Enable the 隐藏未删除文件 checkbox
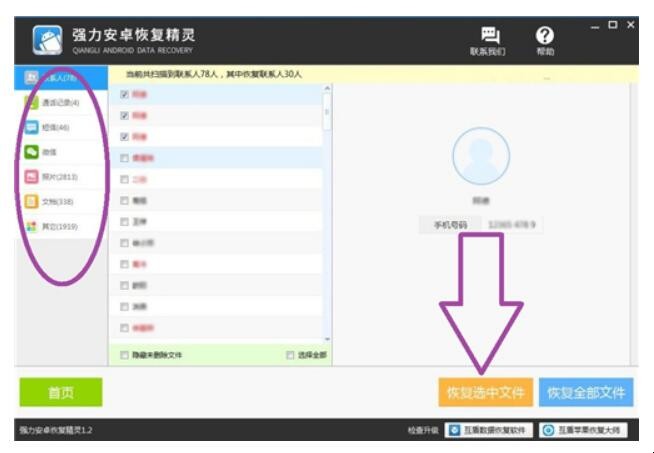This screenshot has height=453, width=654. tap(124, 355)
